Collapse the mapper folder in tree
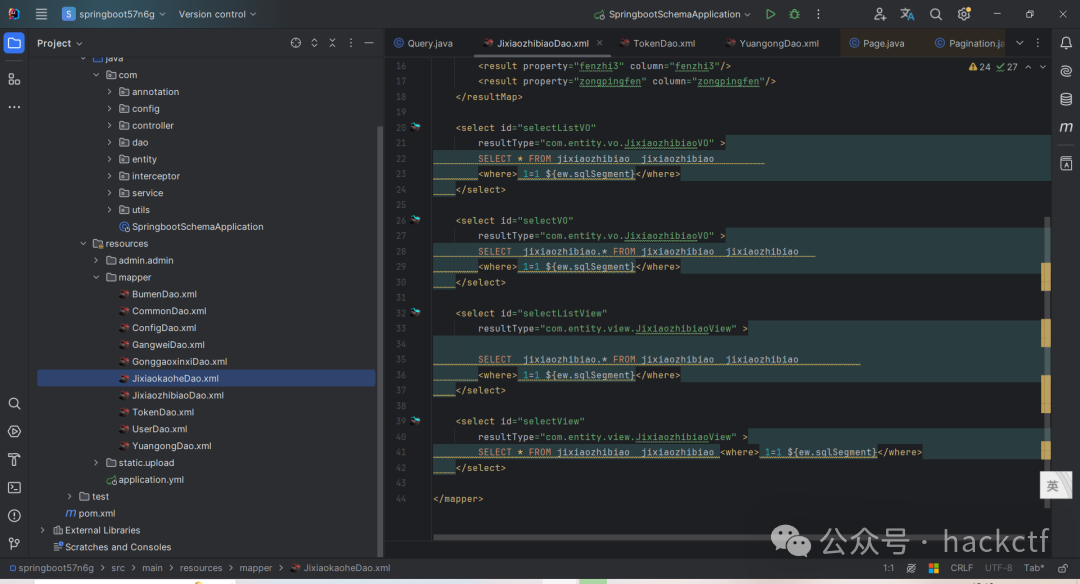This screenshot has height=584, width=1080. [97, 278]
